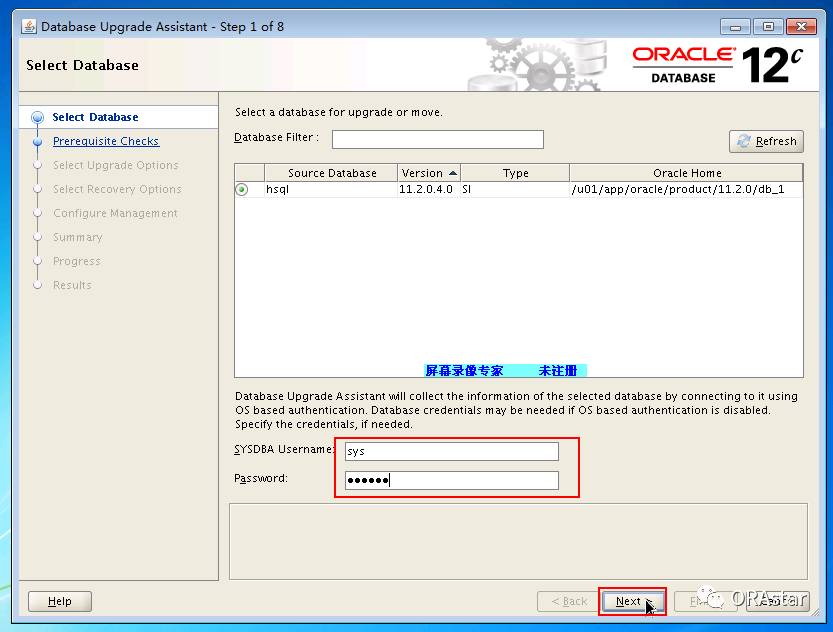Image resolution: width=833 pixels, height=632 pixels.
Task: Click the Configure Management step
Action: click(x=115, y=213)
